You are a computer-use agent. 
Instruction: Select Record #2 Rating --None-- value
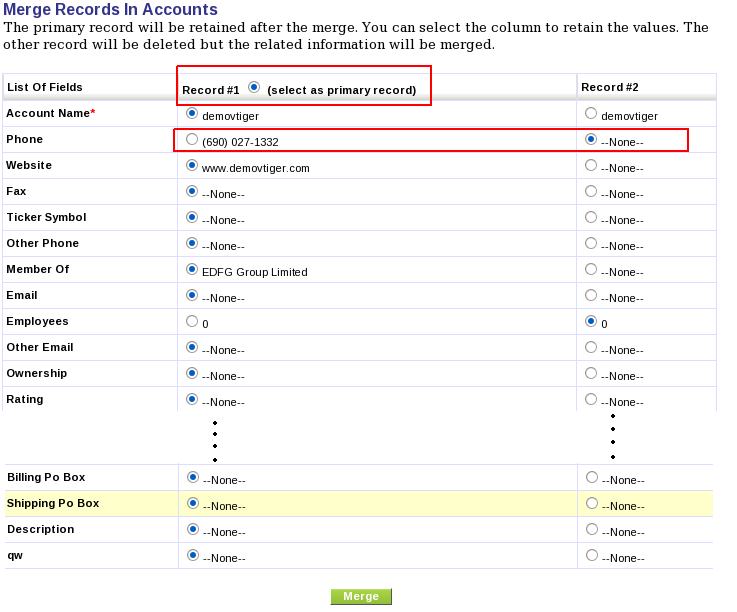click(591, 400)
